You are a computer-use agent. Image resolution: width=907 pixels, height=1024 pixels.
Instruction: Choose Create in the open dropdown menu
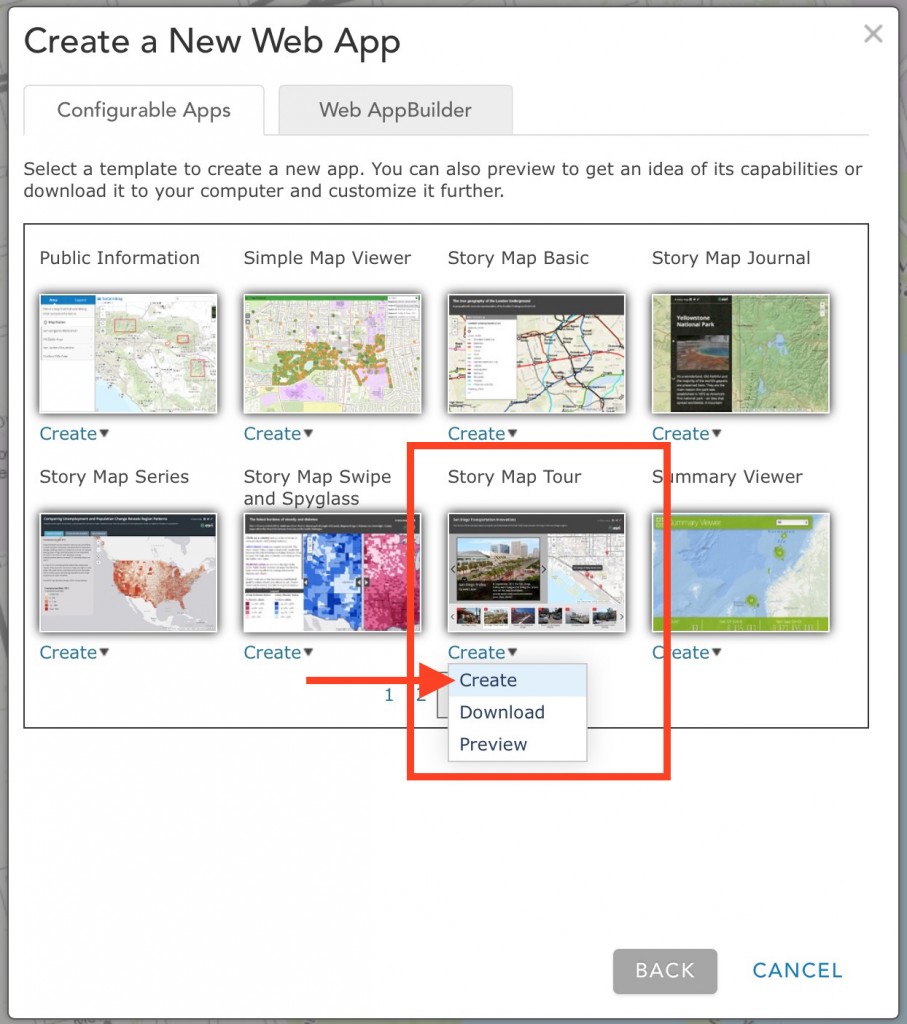pos(517,680)
